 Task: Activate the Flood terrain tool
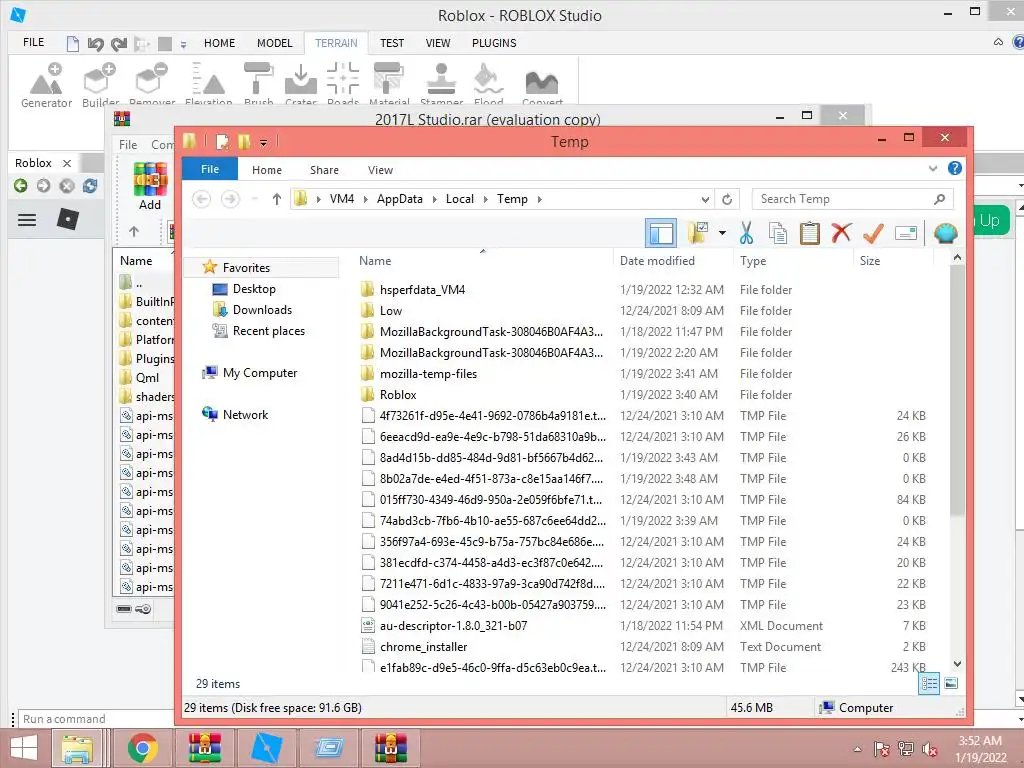click(x=488, y=85)
